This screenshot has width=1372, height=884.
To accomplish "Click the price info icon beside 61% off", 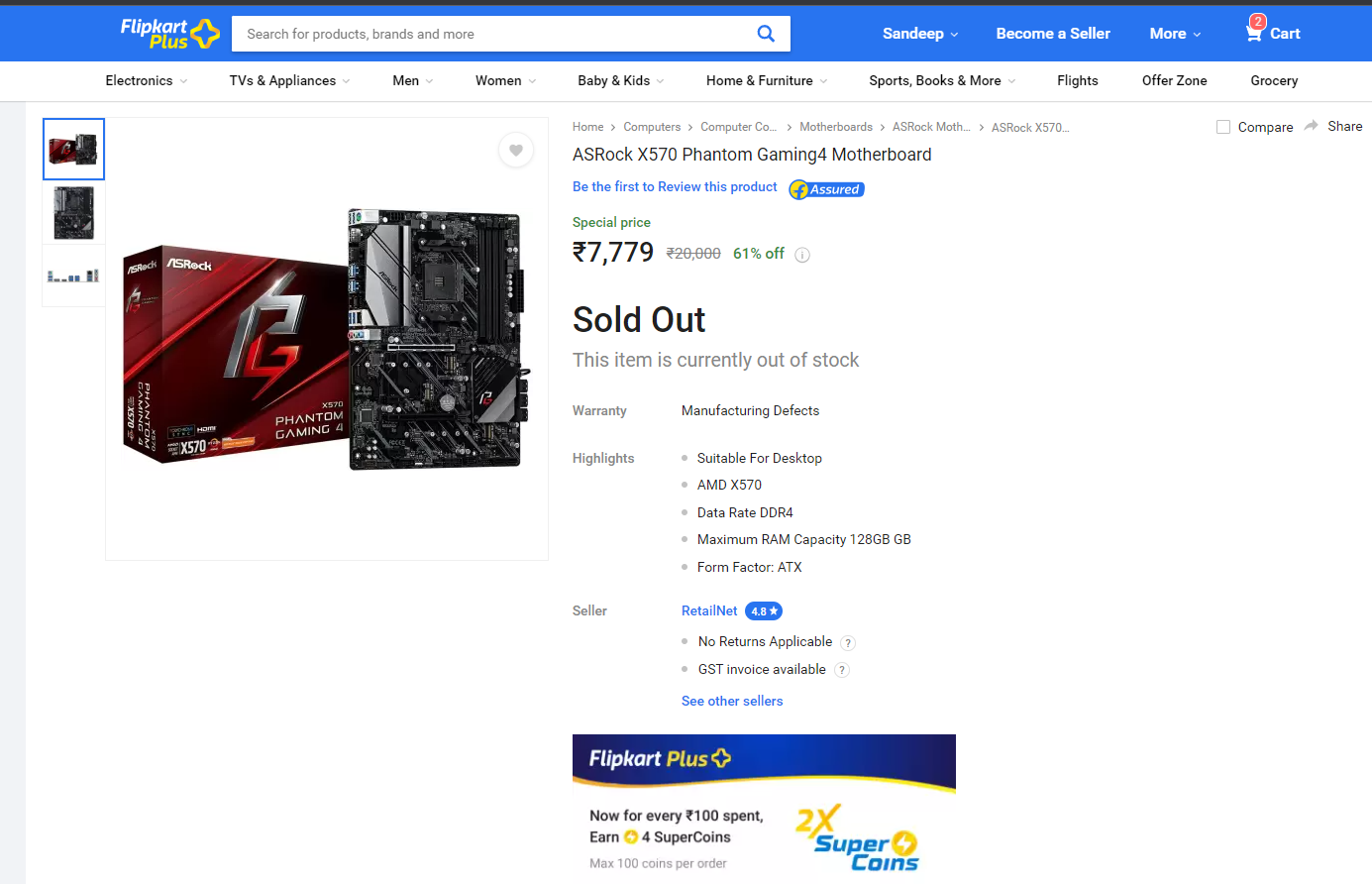I will (802, 255).
